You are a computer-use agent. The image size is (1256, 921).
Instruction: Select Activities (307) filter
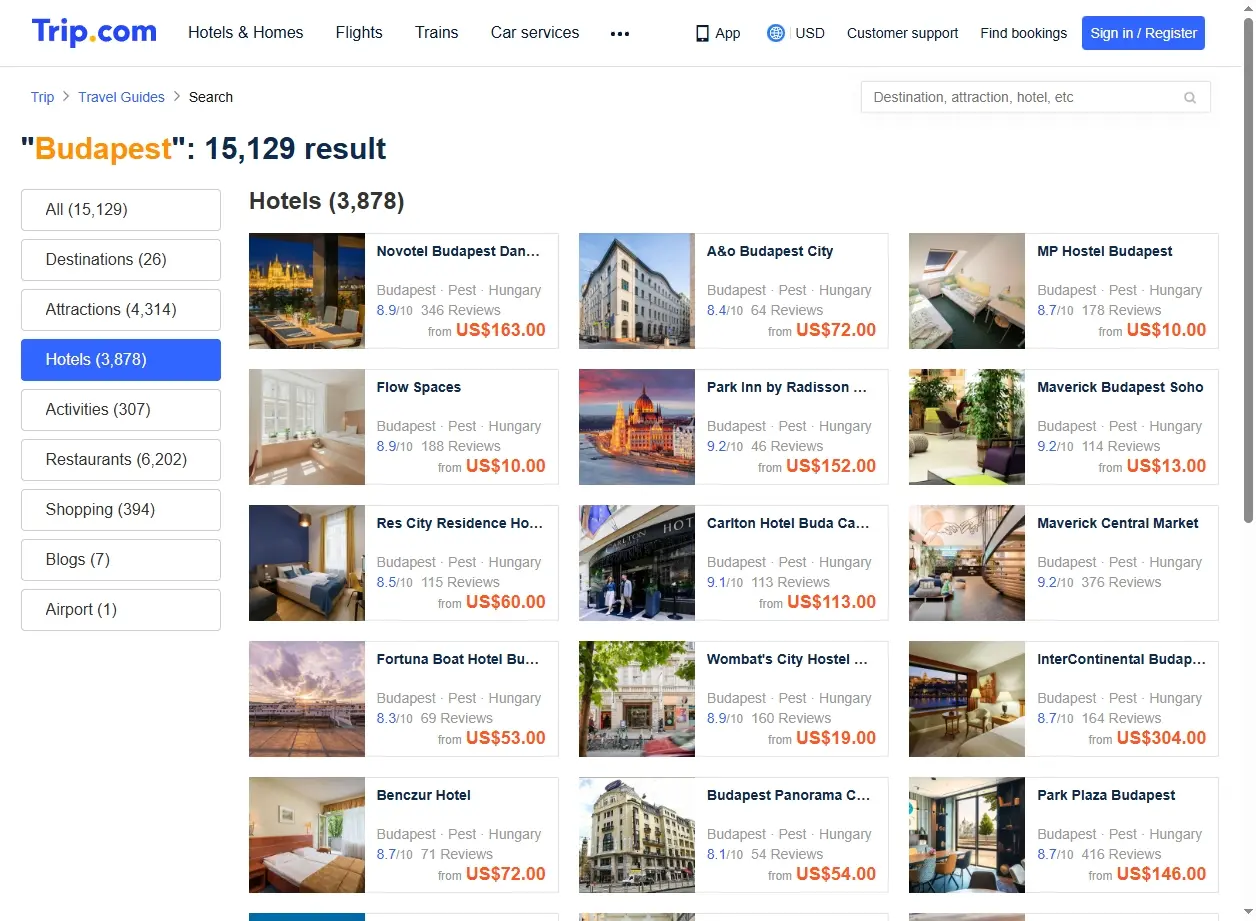(121, 410)
